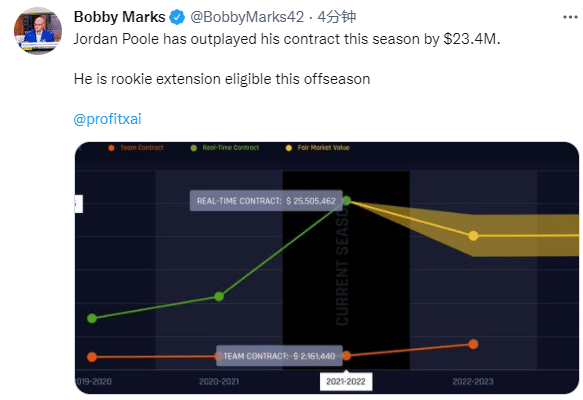Open Bobby Marks profile avatar
The height and width of the screenshot is (400, 583).
click(38, 31)
